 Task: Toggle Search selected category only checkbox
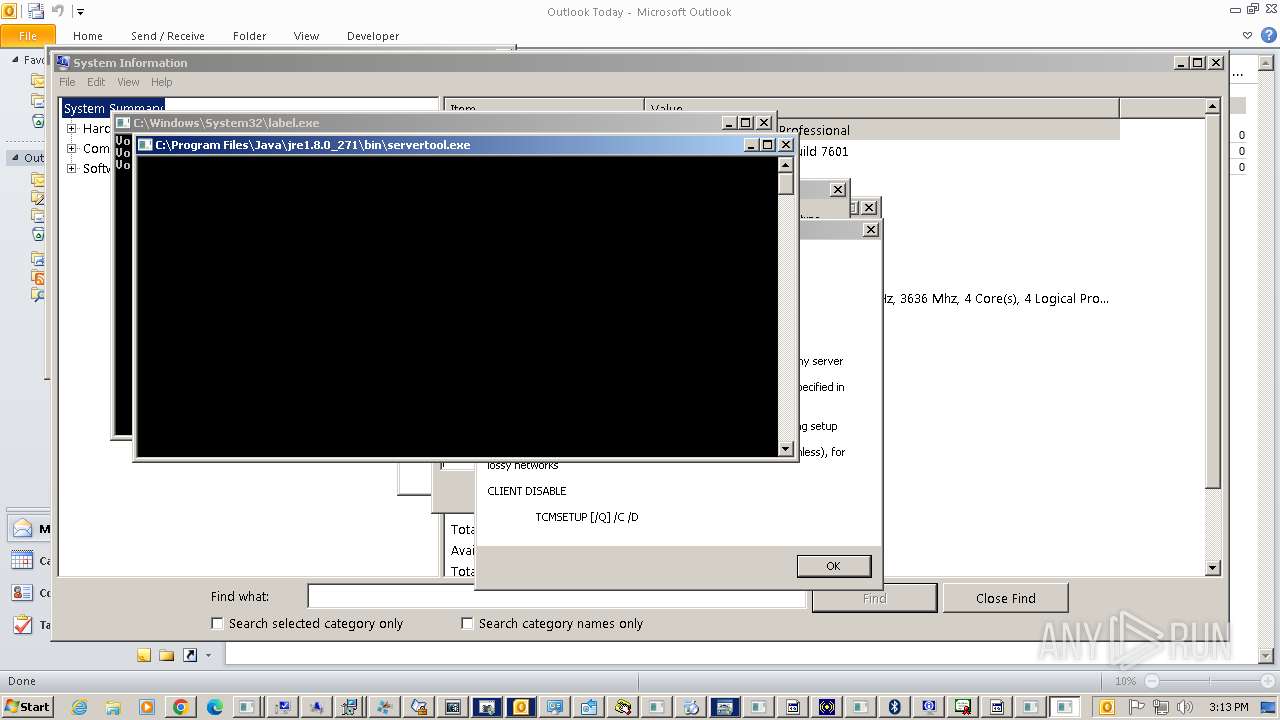tap(217, 623)
